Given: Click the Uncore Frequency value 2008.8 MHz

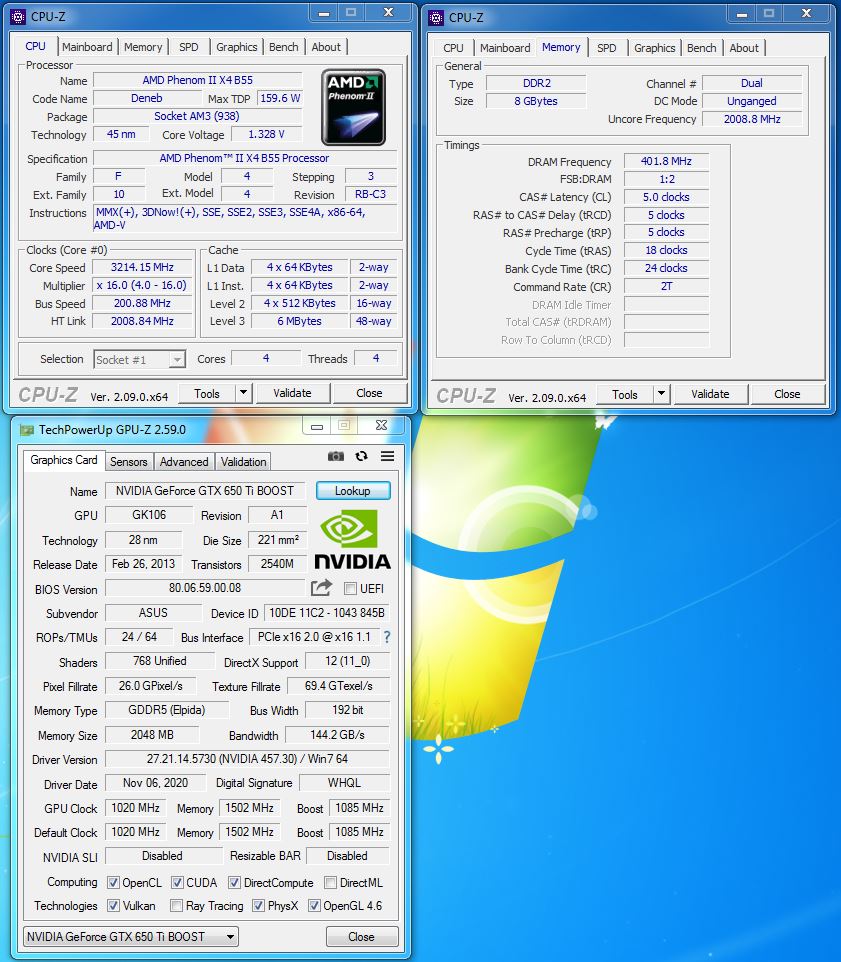Looking at the screenshot, I should pyautogui.click(x=752, y=119).
